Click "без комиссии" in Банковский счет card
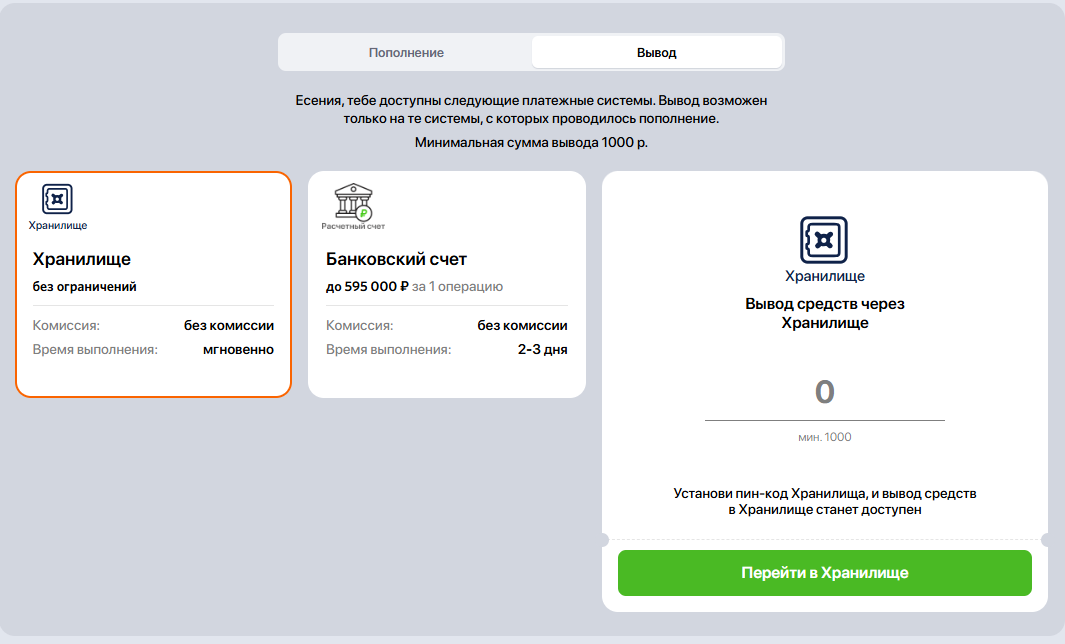This screenshot has height=644, width=1065. [x=522, y=326]
